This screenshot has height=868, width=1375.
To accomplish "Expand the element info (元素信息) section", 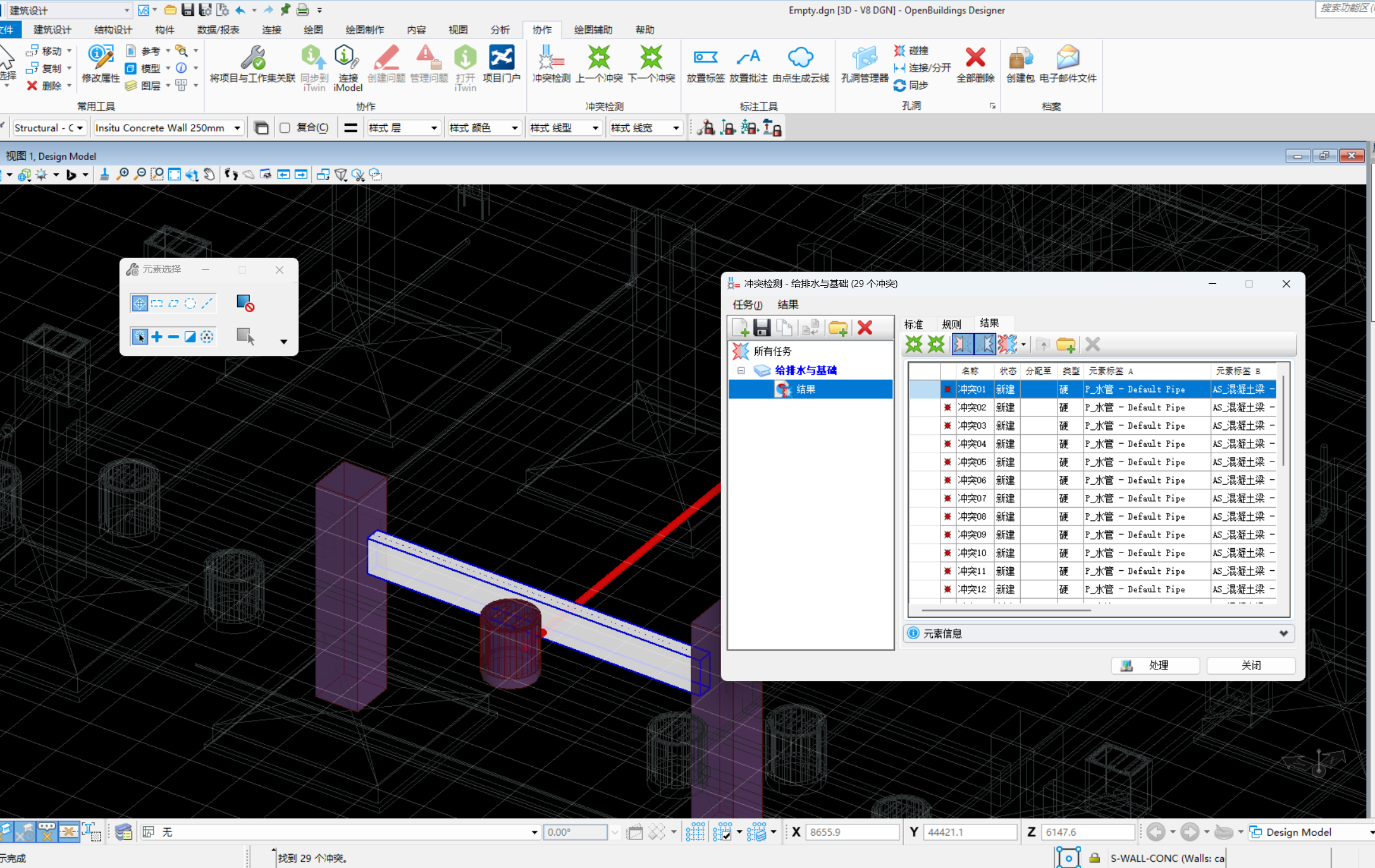I will pos(1283,633).
